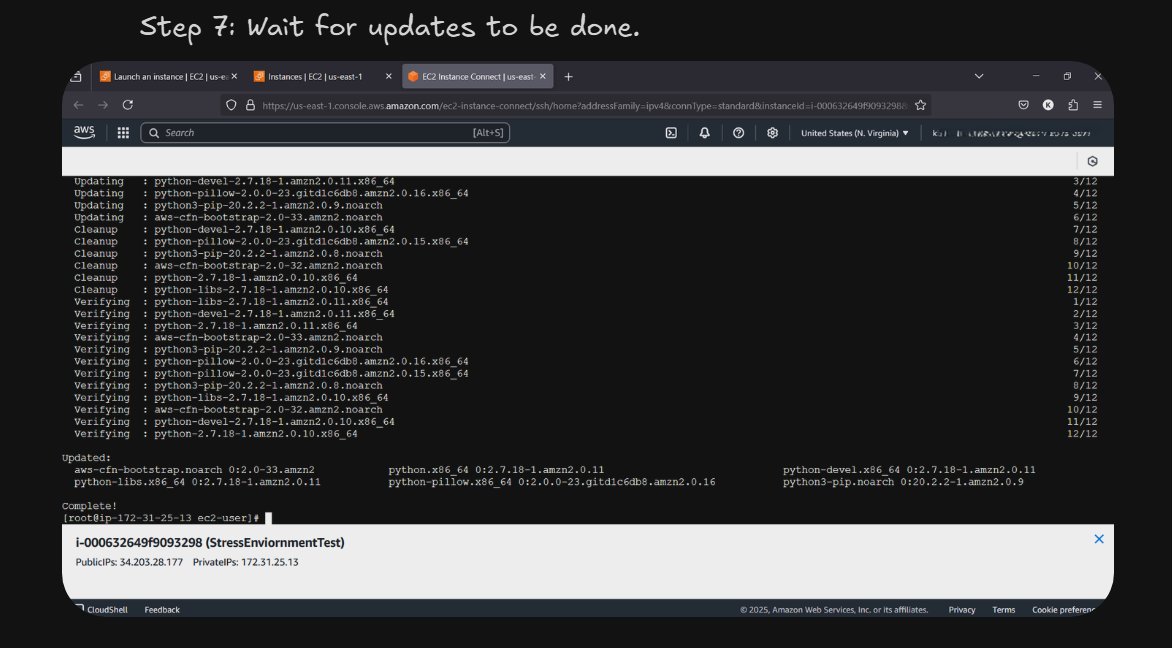Open the AWS CloudShell icon in the top bar
The width and height of the screenshot is (1172, 648).
671,133
